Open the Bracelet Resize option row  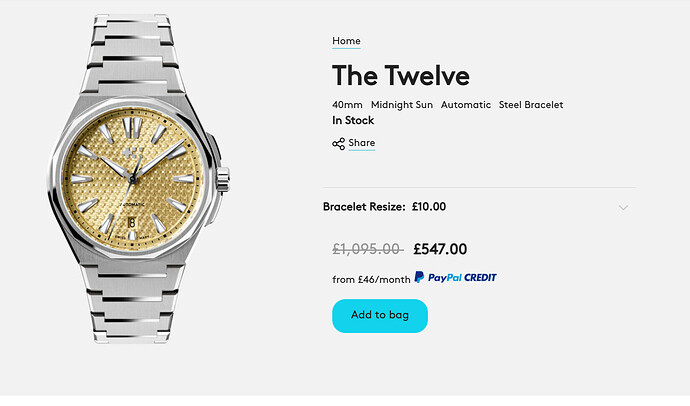click(479, 207)
